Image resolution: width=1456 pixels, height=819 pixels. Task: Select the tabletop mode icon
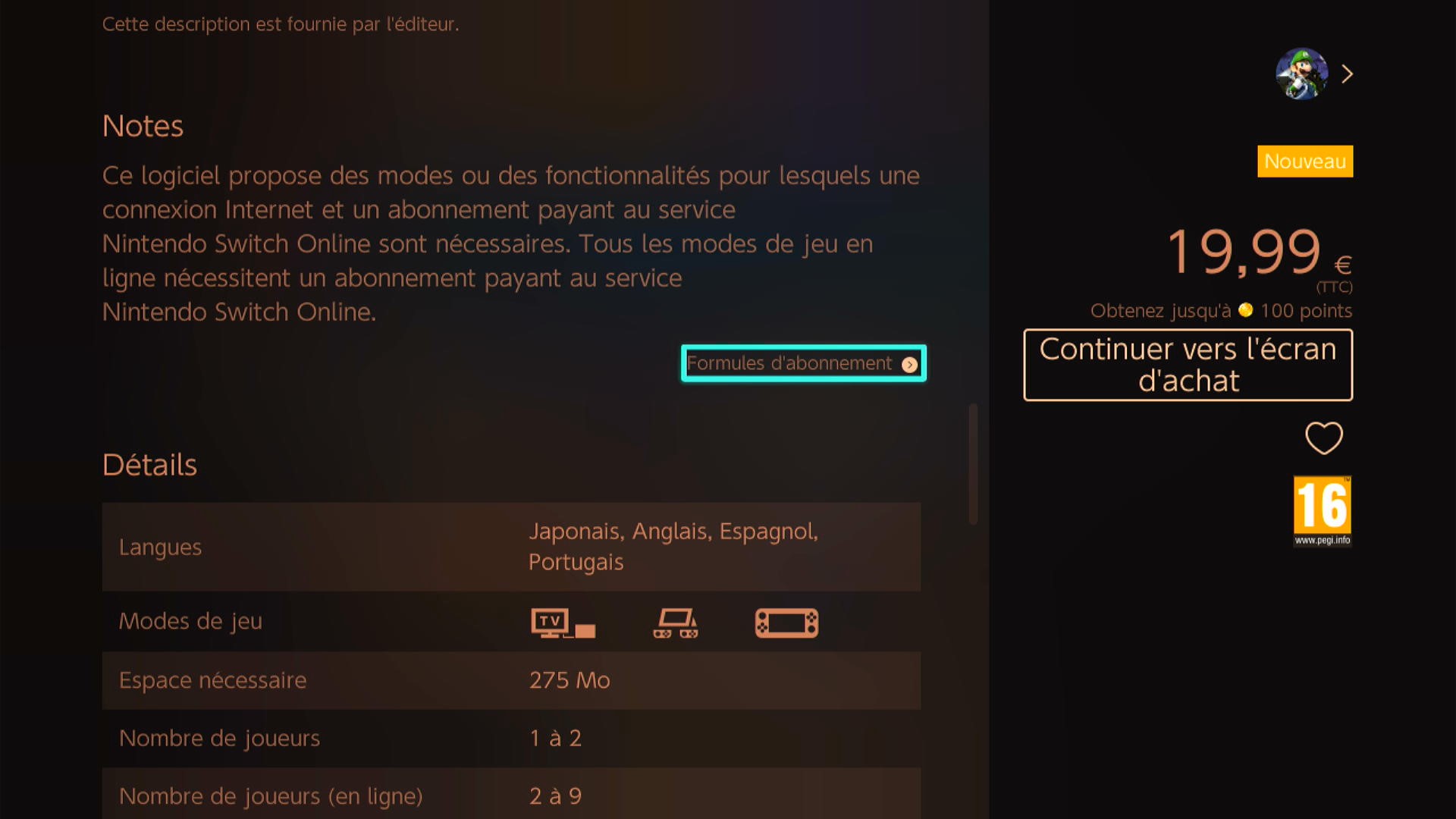click(x=676, y=623)
